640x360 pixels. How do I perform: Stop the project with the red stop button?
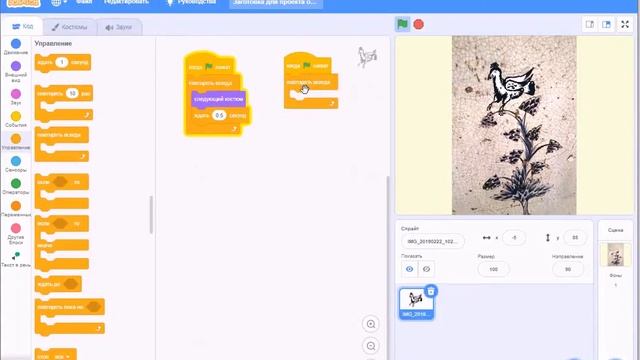coord(418,24)
